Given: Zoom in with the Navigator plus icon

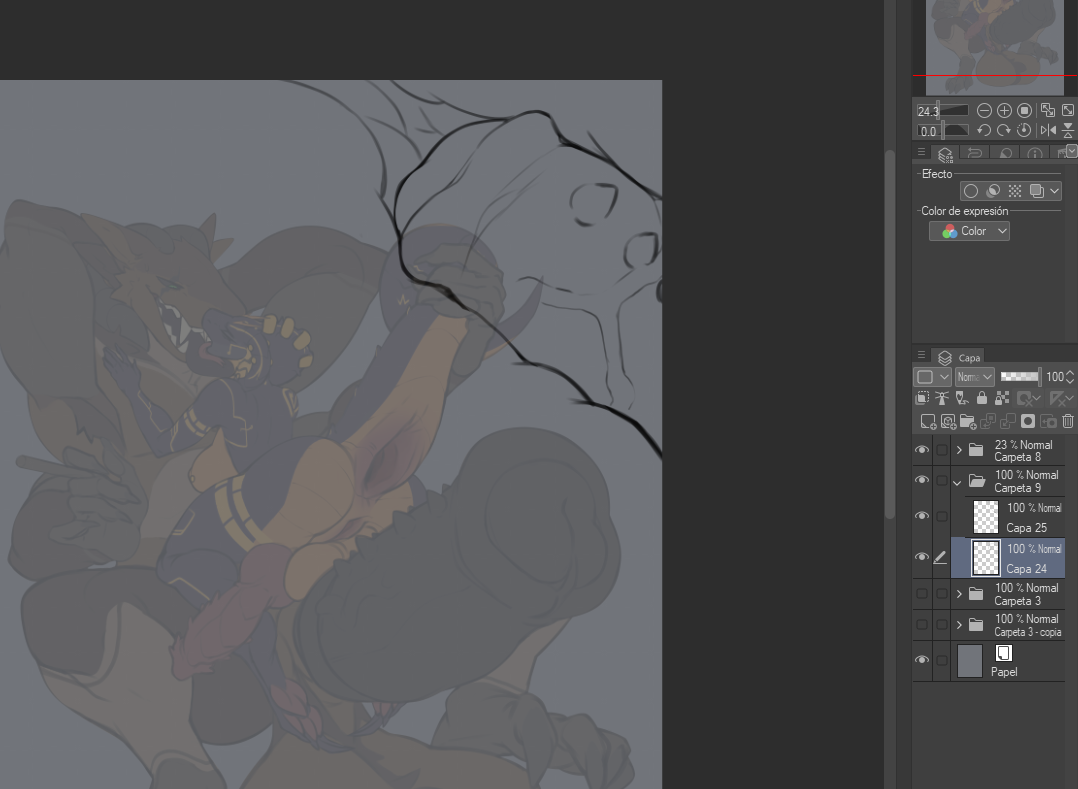Looking at the screenshot, I should (x=1004, y=111).
